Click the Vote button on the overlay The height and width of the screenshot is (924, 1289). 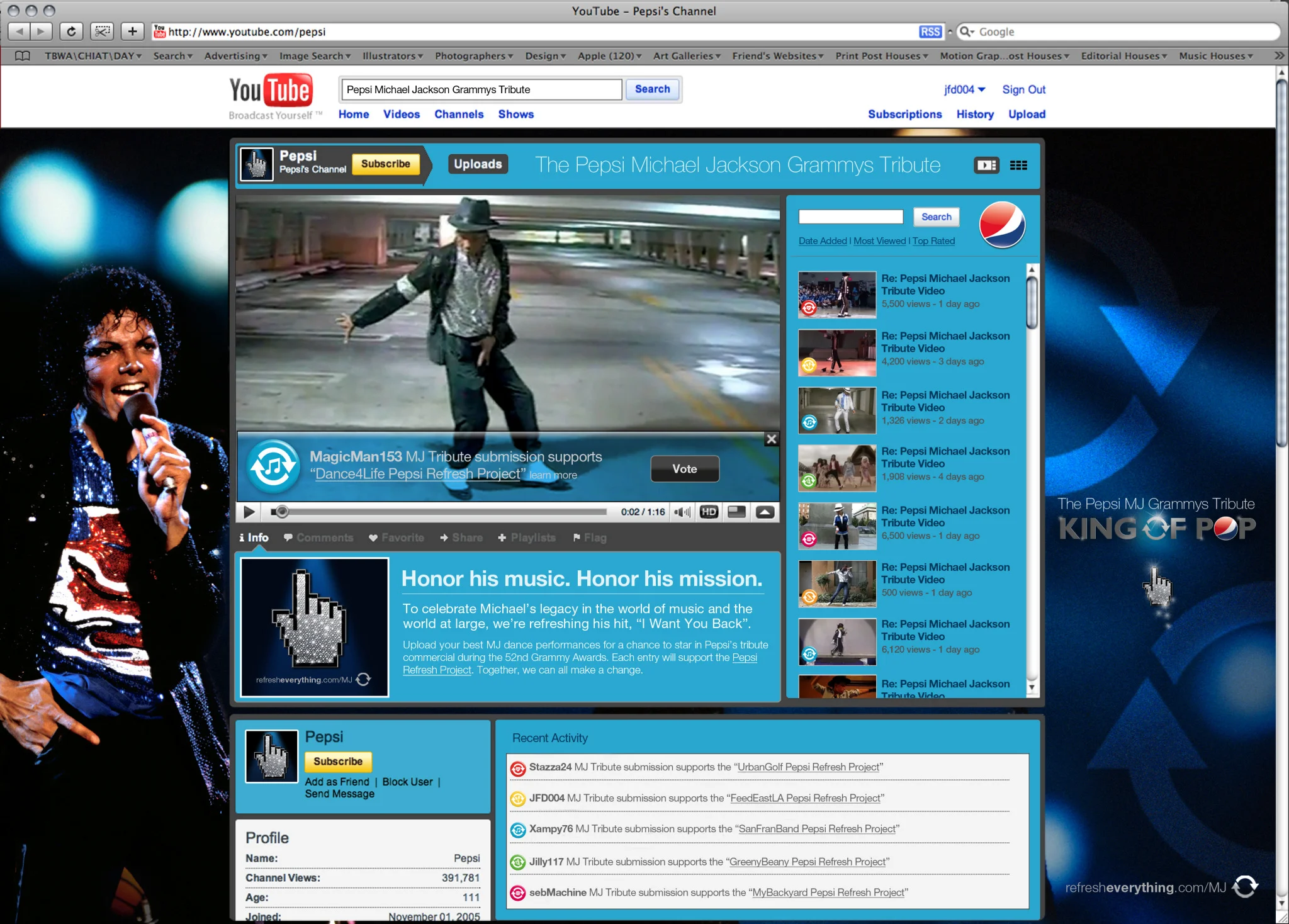pyautogui.click(x=685, y=469)
